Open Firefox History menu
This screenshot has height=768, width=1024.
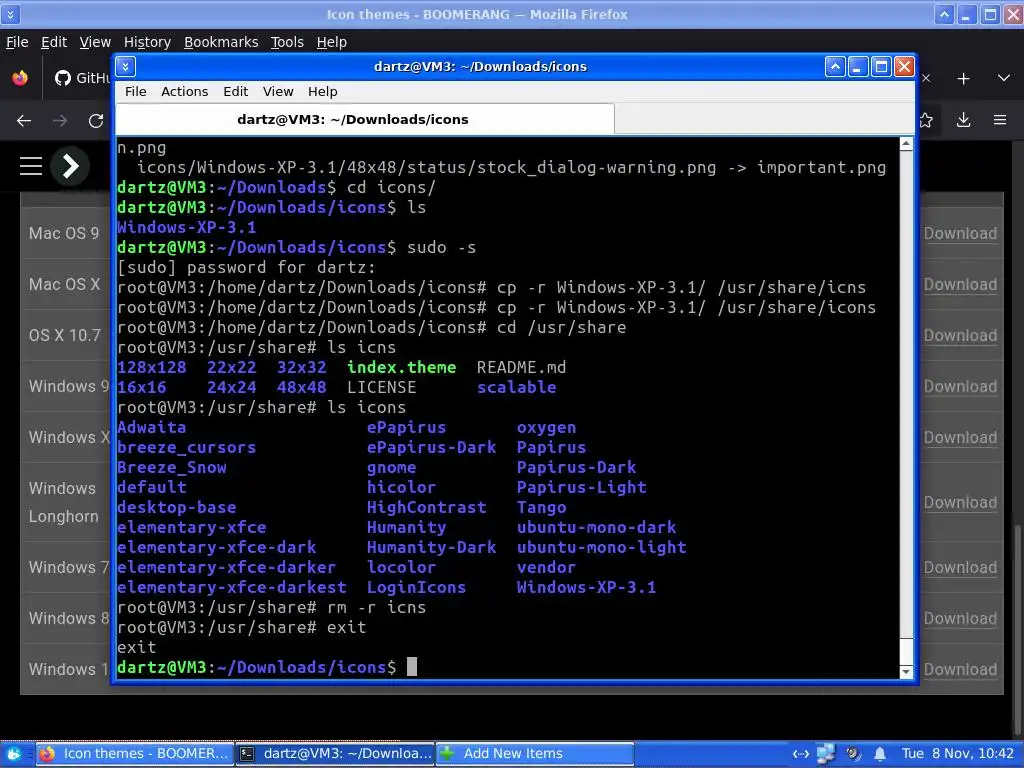[x=148, y=42]
